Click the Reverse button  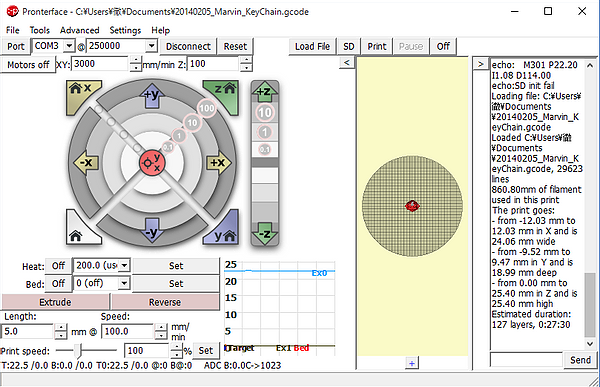[165, 302]
